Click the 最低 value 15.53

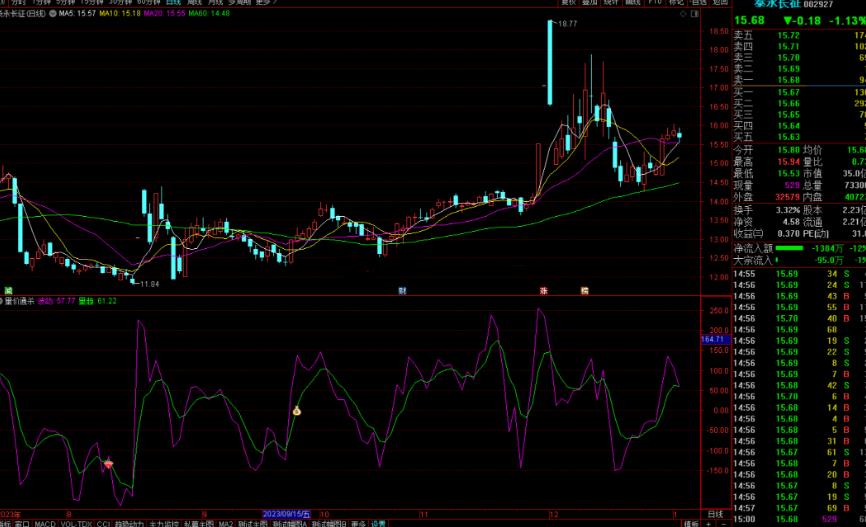point(788,173)
